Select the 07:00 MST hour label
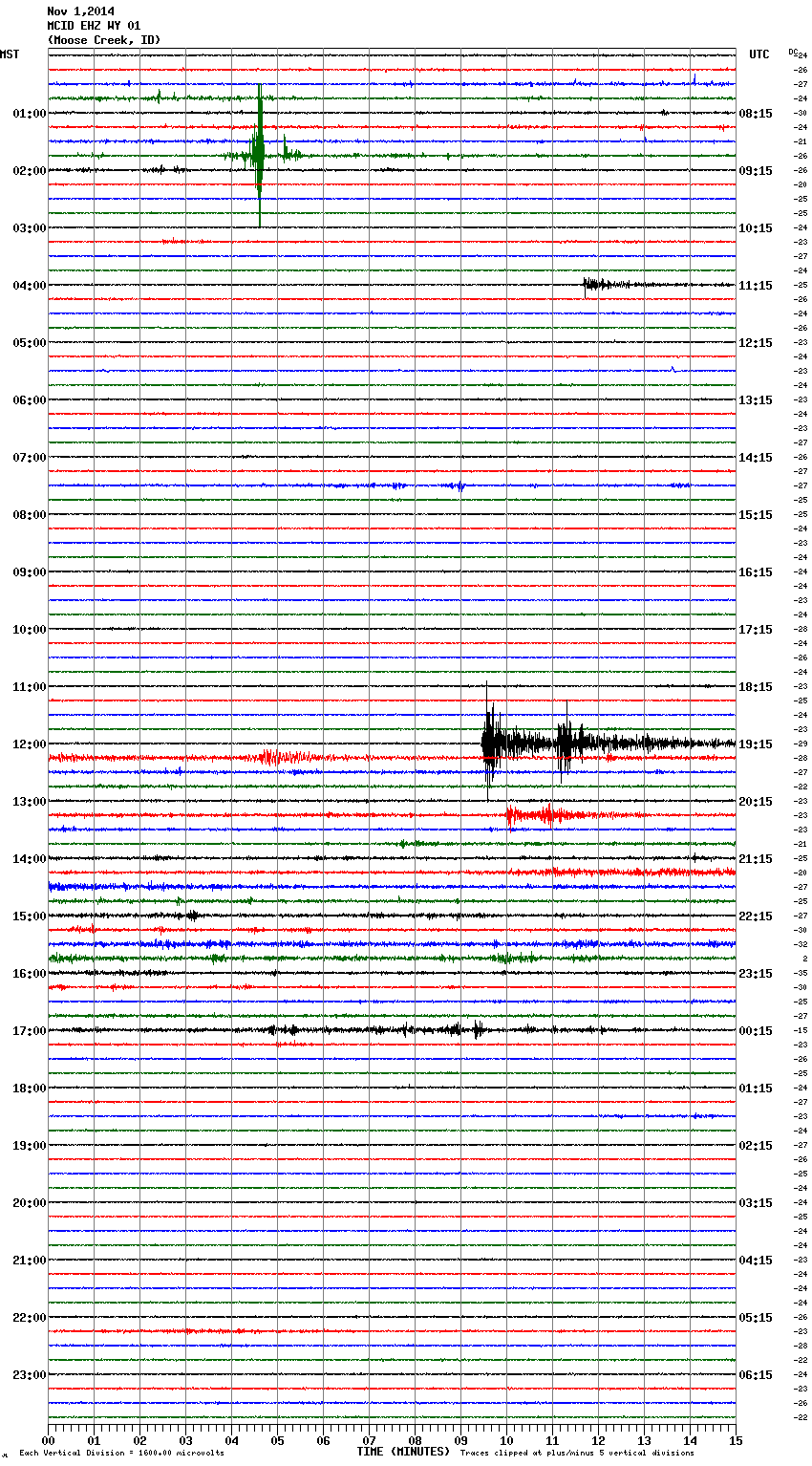Image resolution: width=812 pixels, height=1466 pixels. [30, 457]
